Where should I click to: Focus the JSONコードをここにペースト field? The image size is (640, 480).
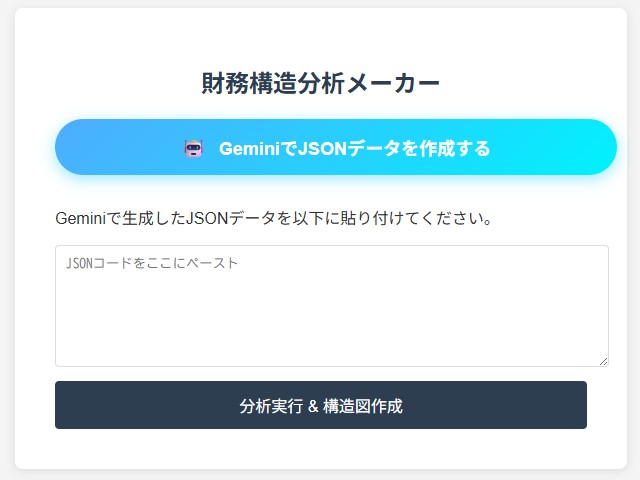[331, 305]
